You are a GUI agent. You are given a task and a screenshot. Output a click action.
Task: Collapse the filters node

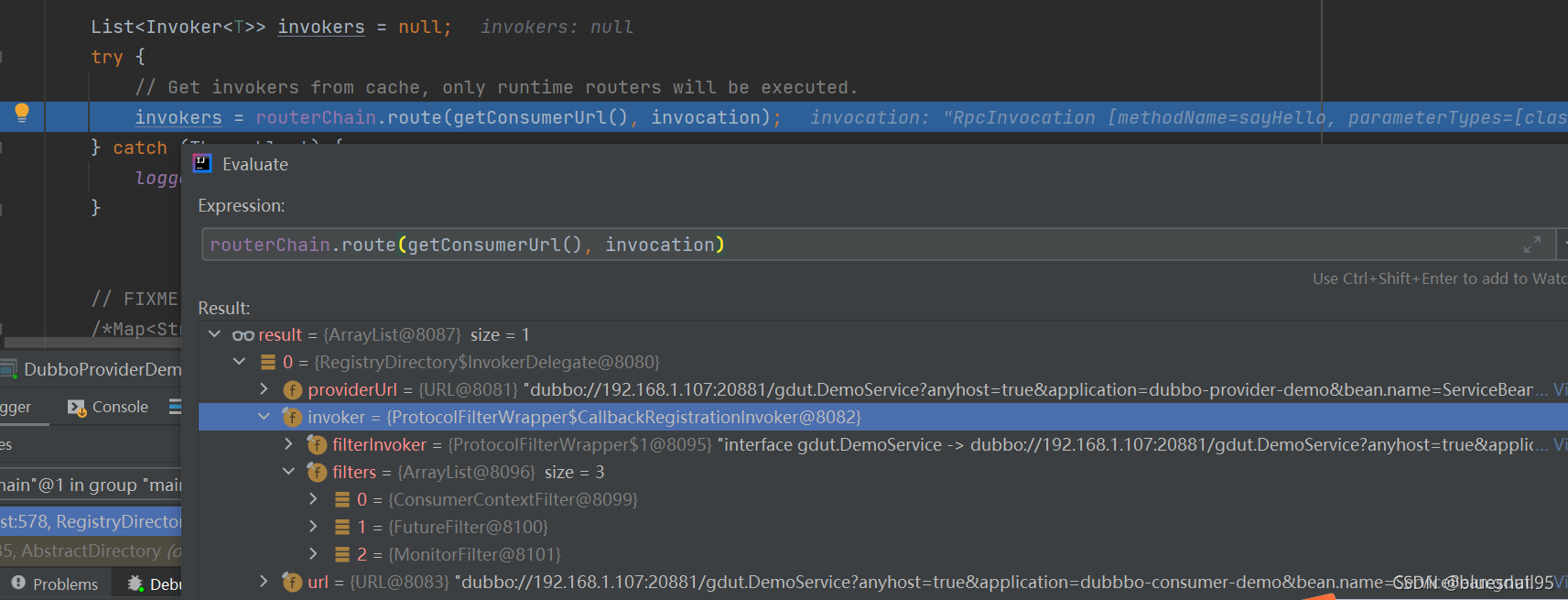coord(289,472)
